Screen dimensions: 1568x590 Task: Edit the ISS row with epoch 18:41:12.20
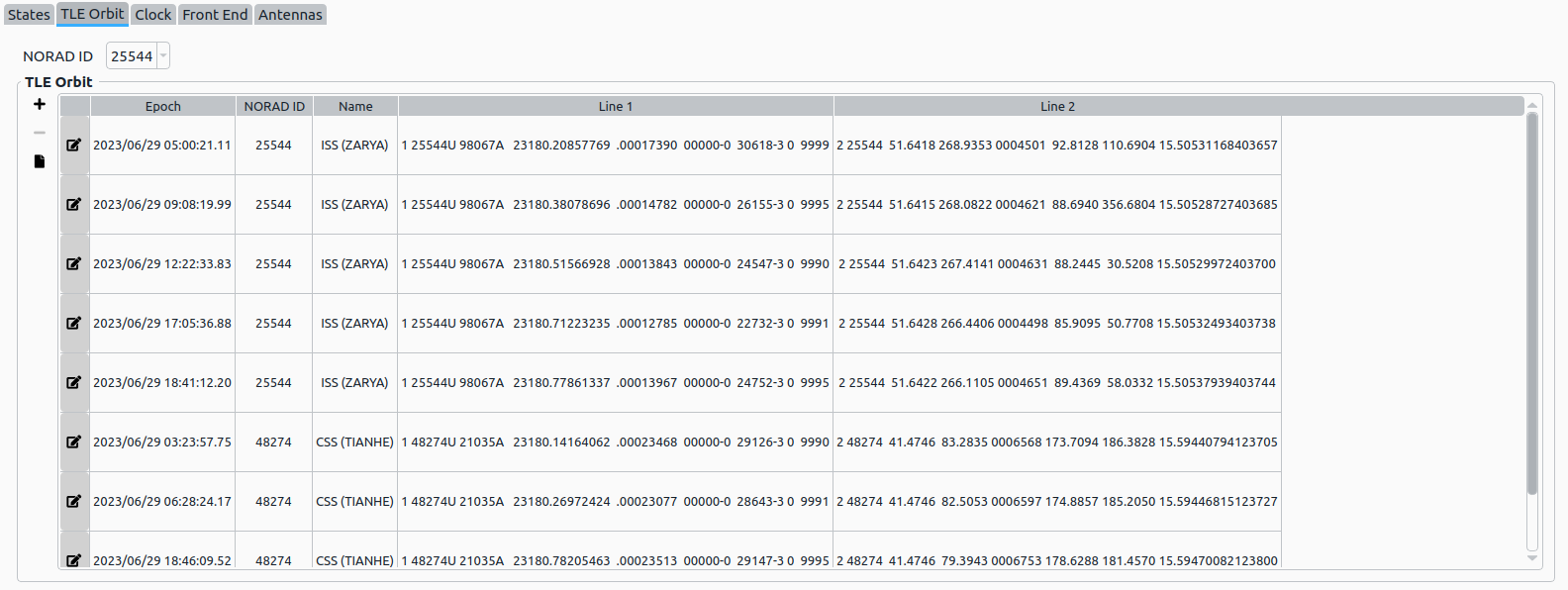[74, 383]
